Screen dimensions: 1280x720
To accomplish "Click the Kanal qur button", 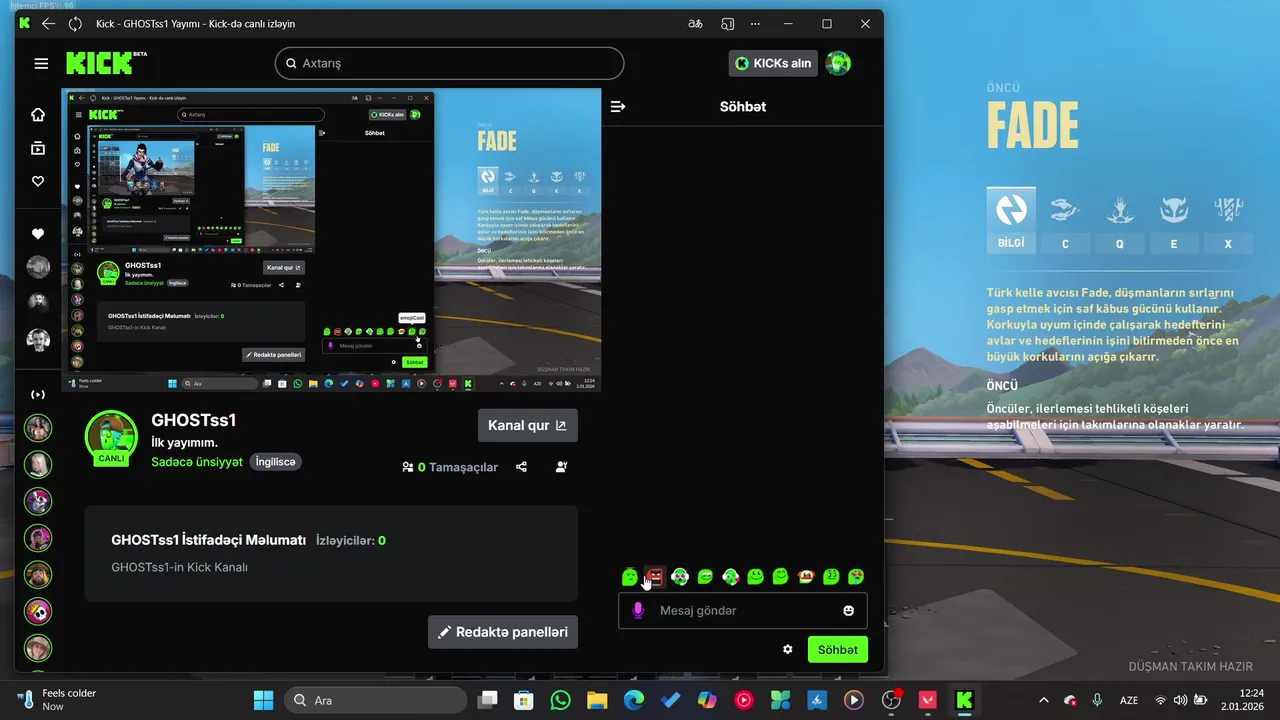I will tap(527, 425).
